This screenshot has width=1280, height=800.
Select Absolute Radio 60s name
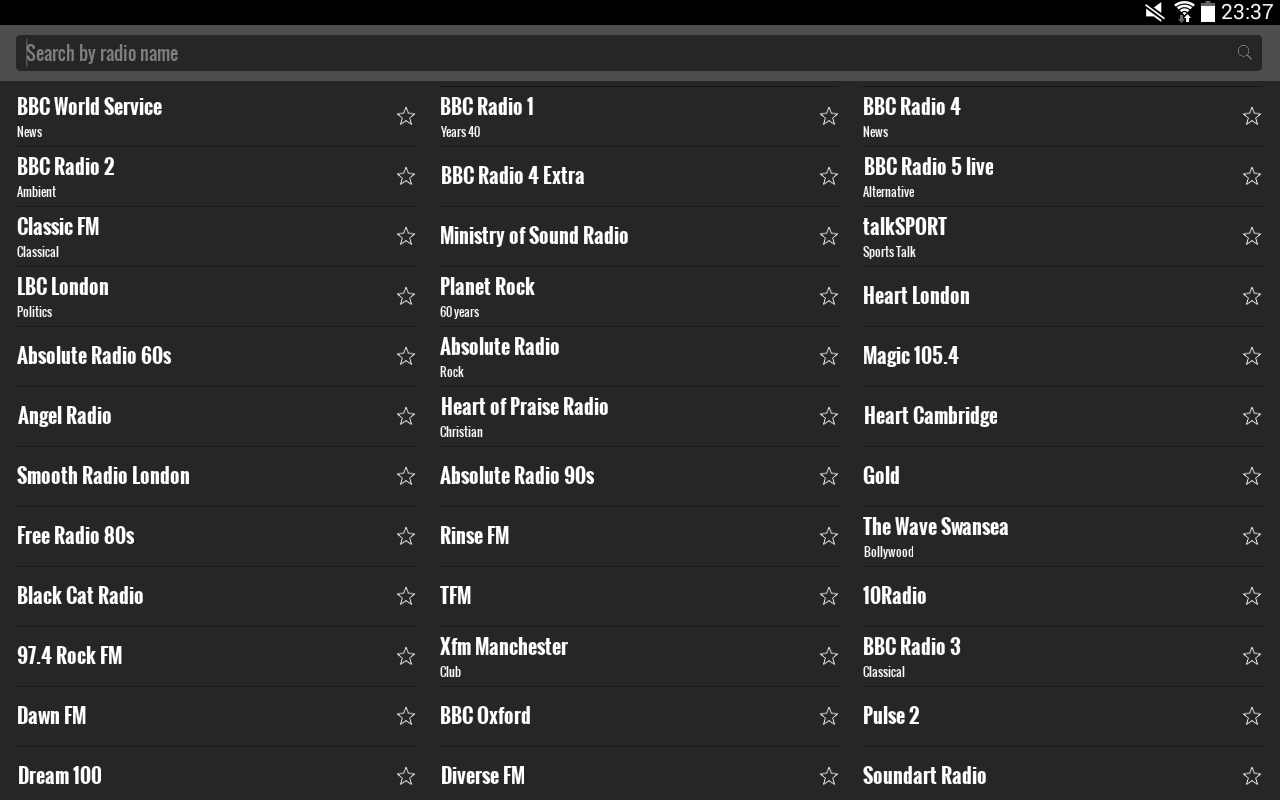pos(94,356)
